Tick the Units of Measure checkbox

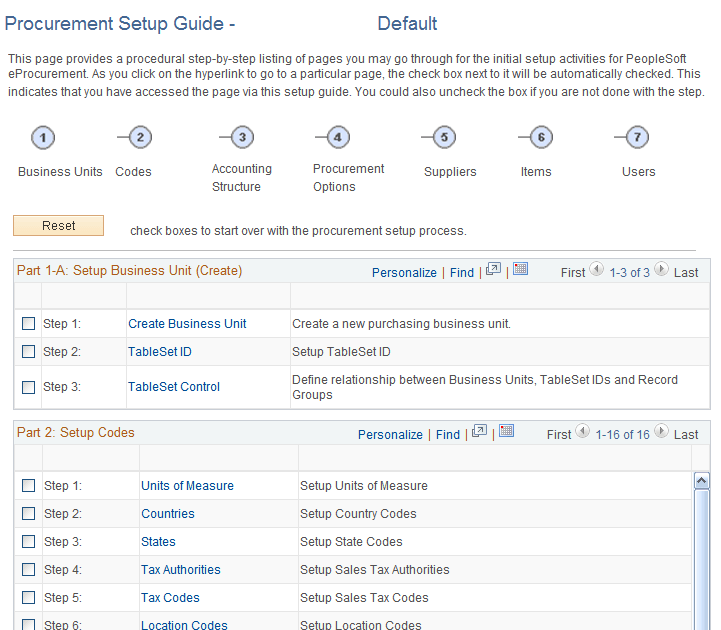point(29,486)
